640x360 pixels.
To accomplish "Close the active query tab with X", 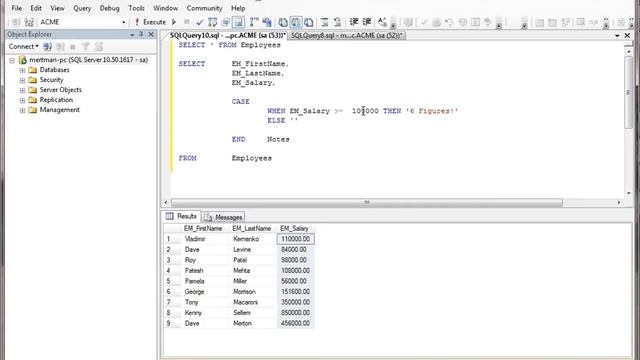I will pos(627,36).
